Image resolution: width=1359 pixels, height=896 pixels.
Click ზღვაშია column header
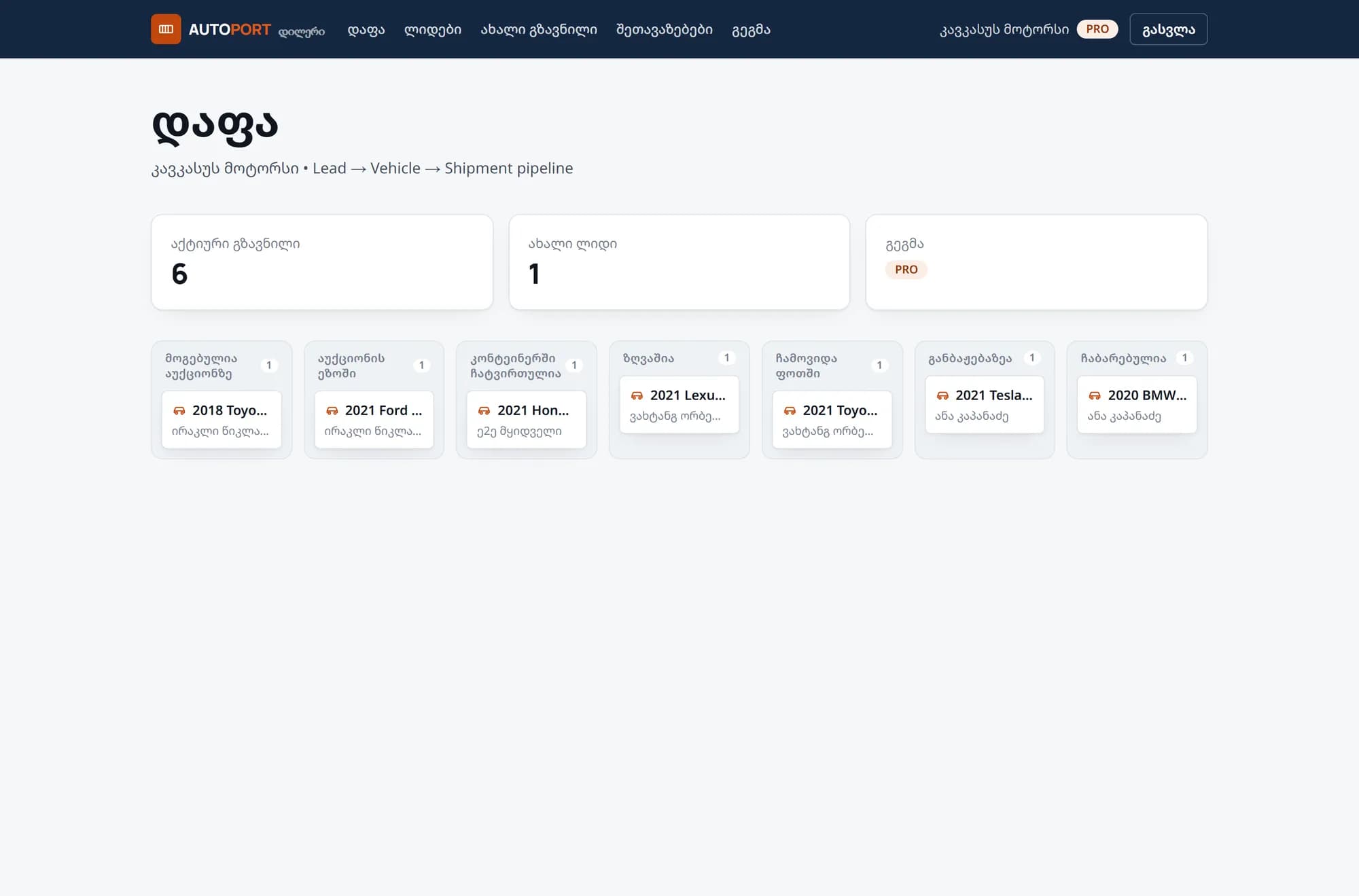click(x=649, y=358)
